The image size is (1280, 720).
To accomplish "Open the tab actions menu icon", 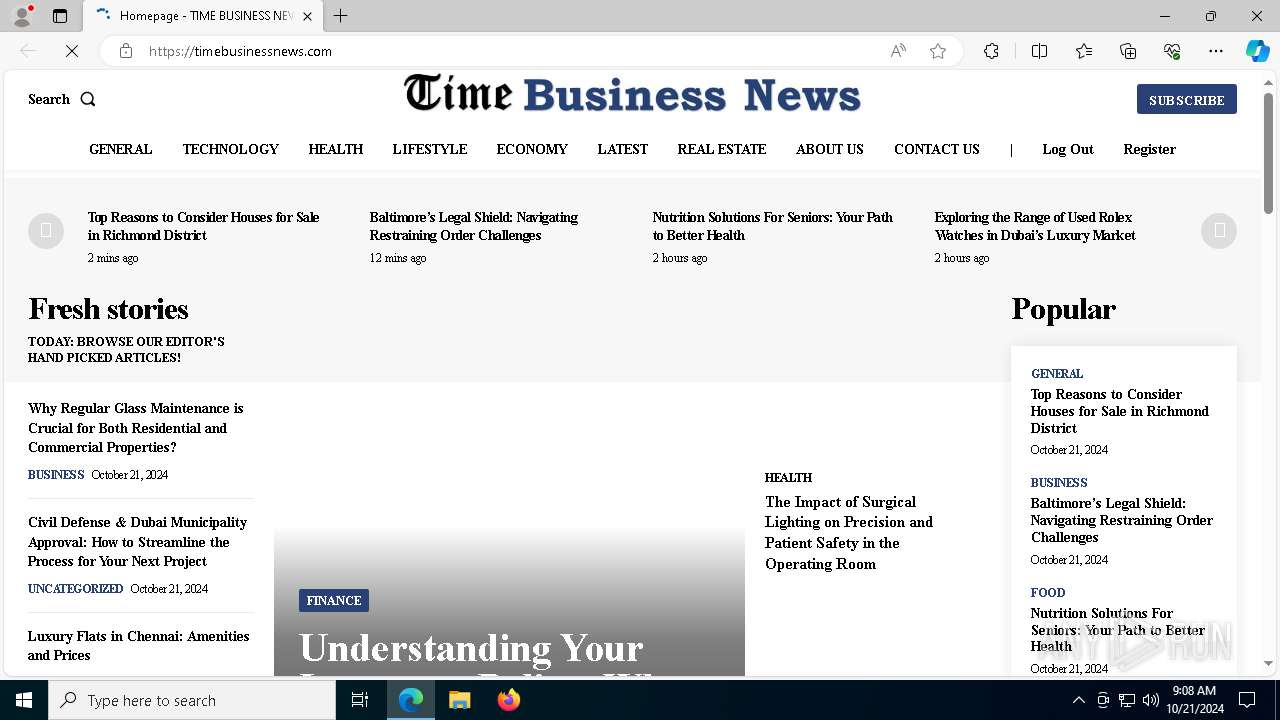I will (x=60, y=16).
